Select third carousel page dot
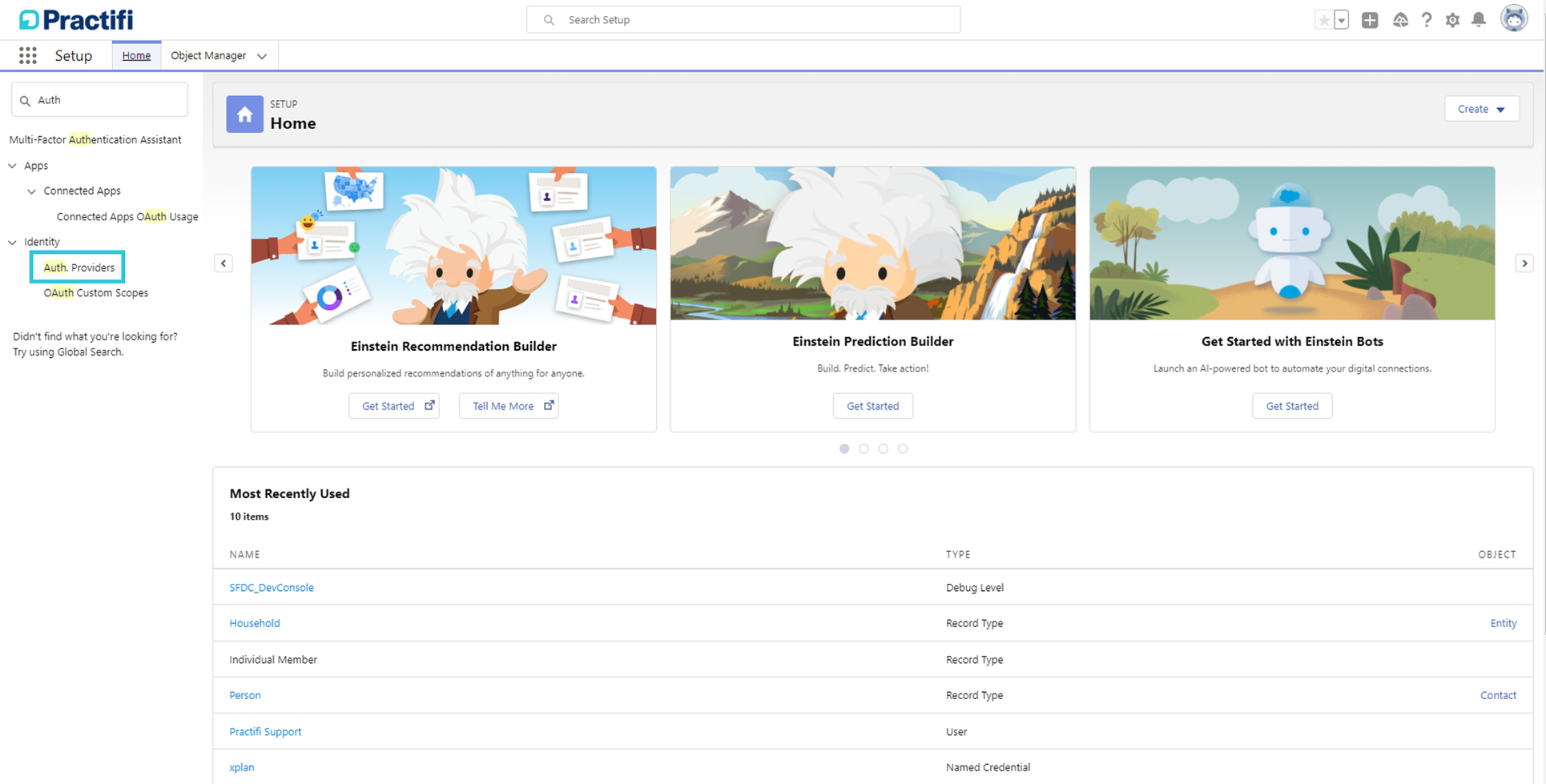 883,448
